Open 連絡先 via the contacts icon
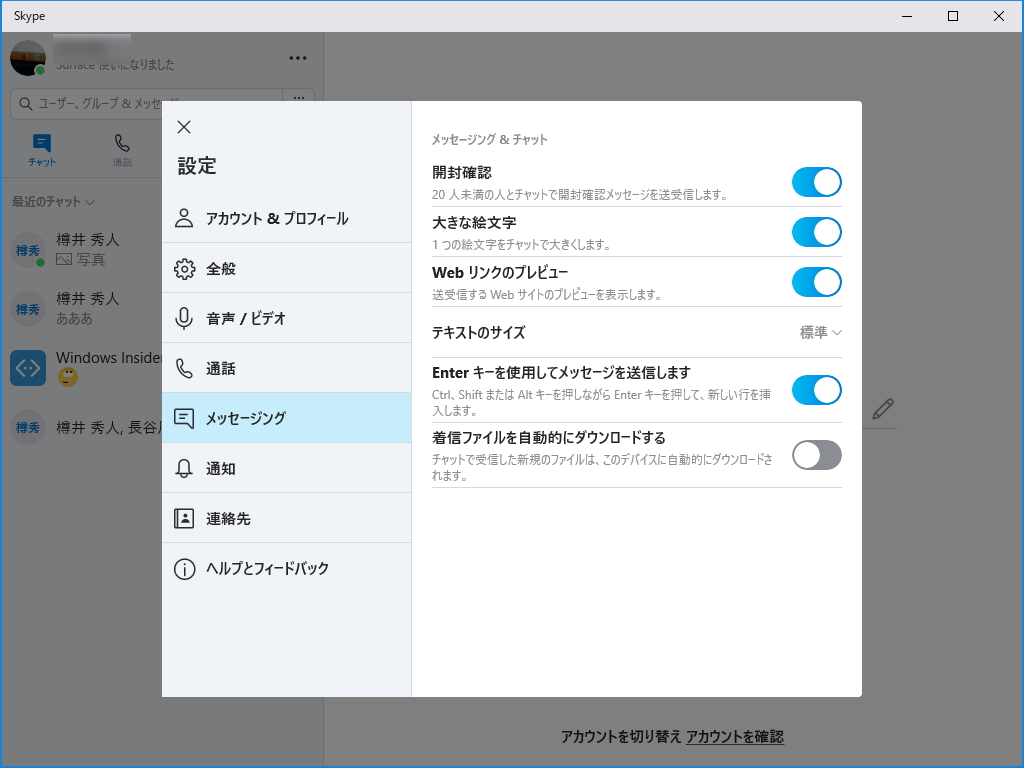1024x768 pixels. (185, 518)
